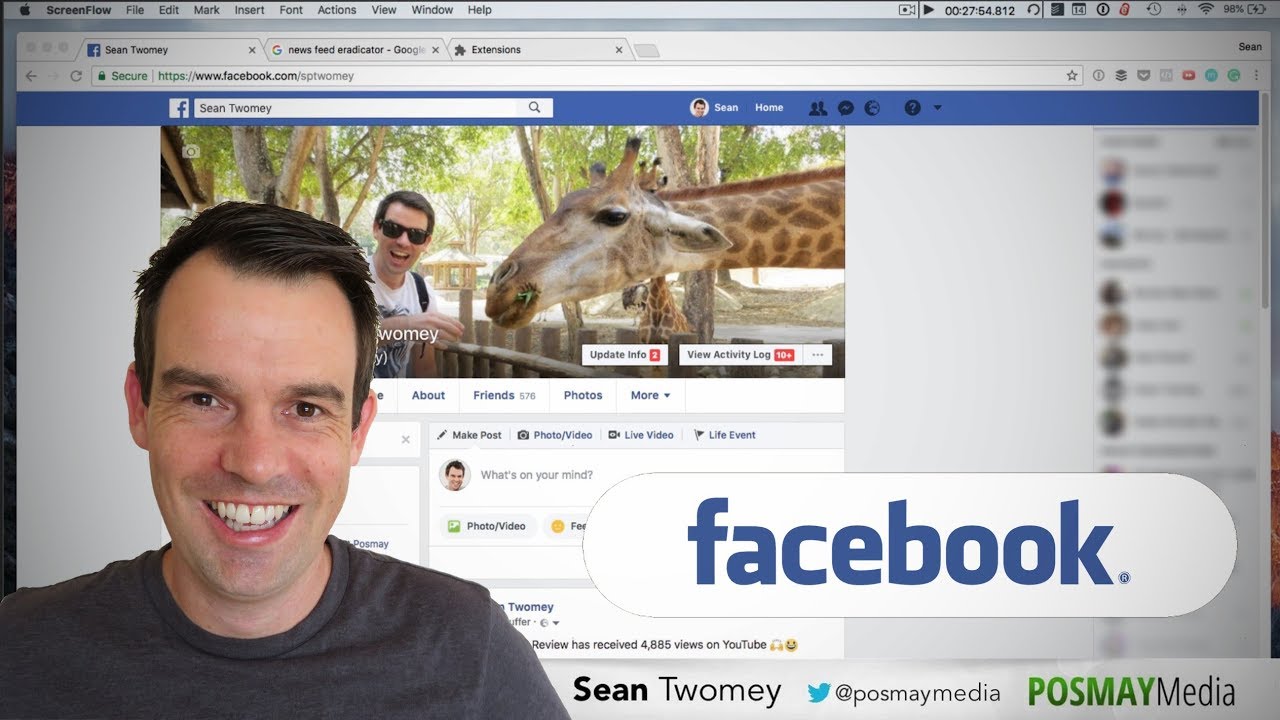1280x720 pixels.
Task: Click the Pocket extension icon
Action: [1144, 76]
